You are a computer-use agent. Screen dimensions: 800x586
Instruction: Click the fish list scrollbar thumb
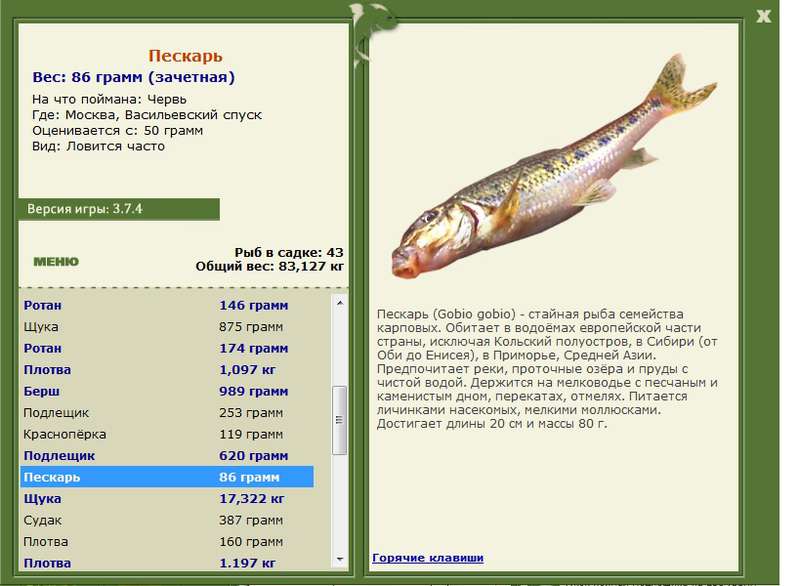pos(340,420)
